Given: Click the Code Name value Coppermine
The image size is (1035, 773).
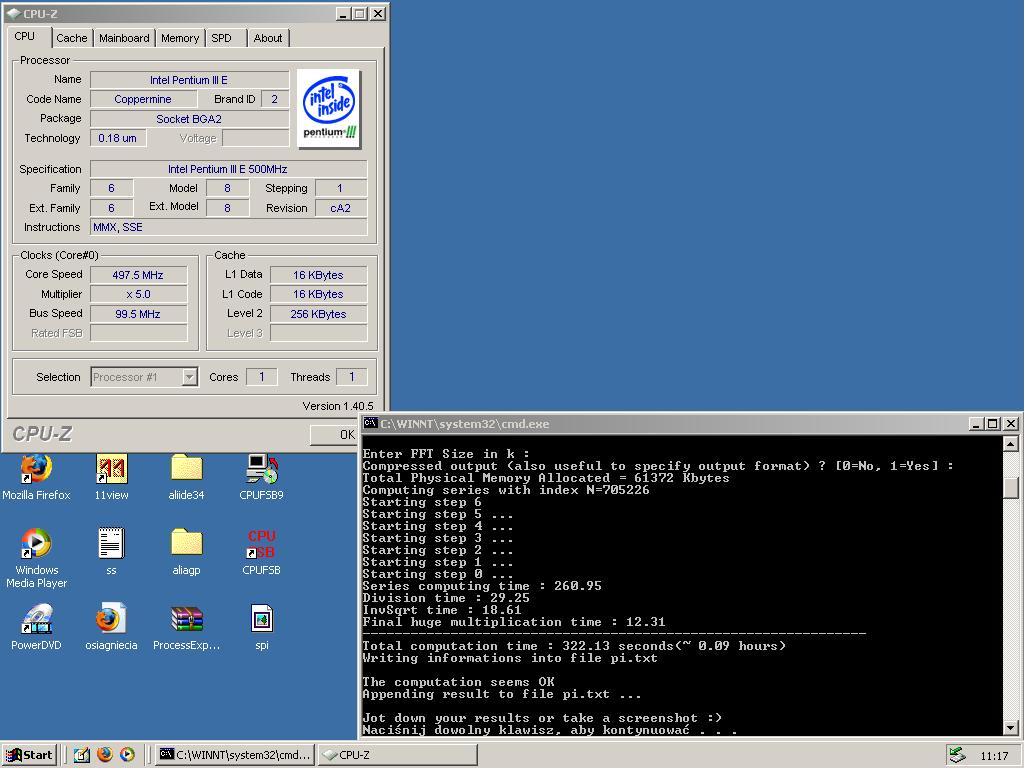Looking at the screenshot, I should click(143, 99).
